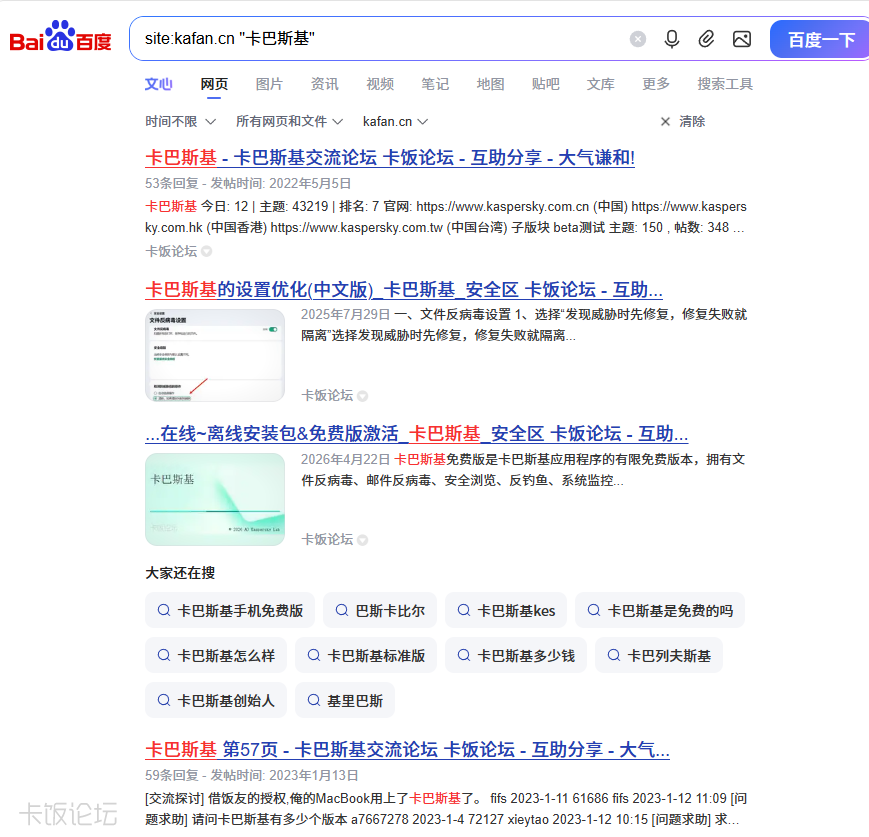Viewport: 869px width, 837px height.
Task: Click the Baidu logo
Action: [x=60, y=37]
